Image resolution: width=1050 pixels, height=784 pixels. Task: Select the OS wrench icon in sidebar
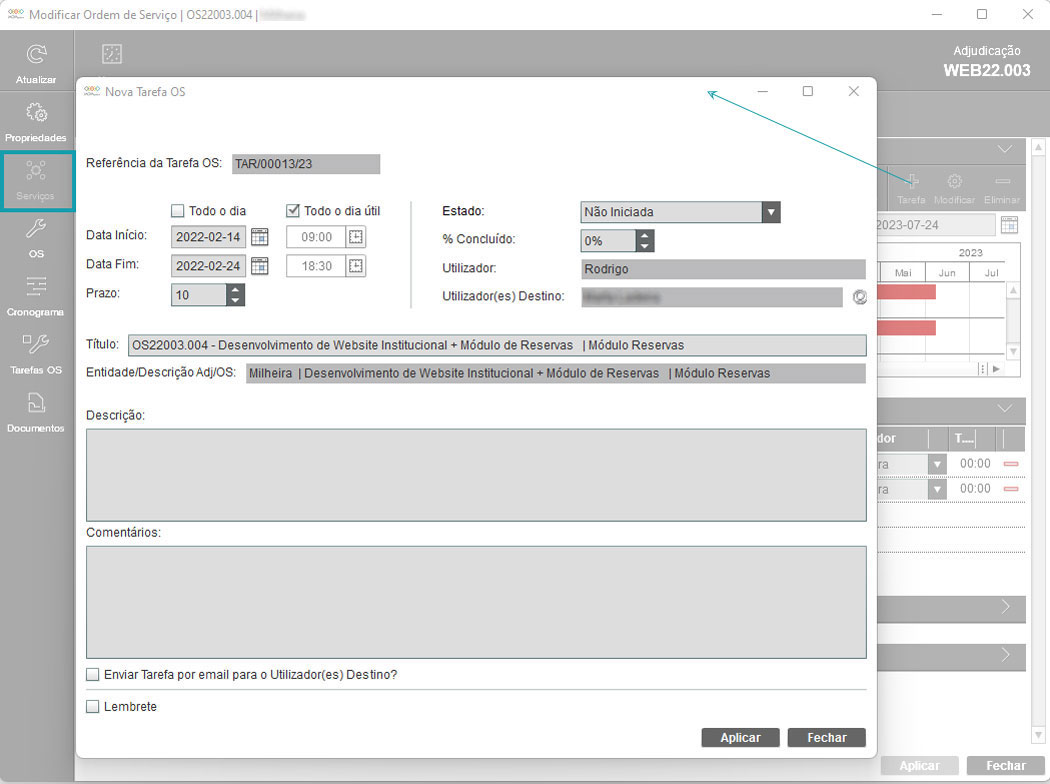point(37,228)
